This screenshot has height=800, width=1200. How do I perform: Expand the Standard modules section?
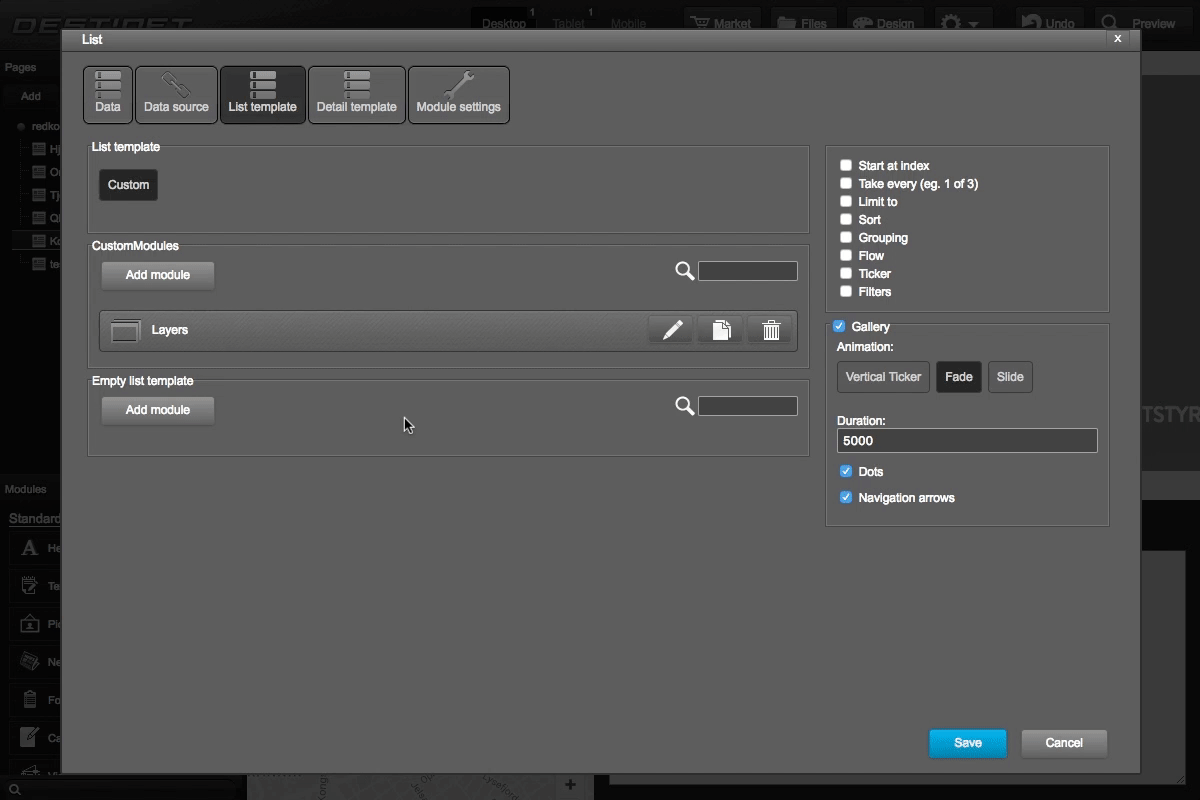pyautogui.click(x=35, y=518)
